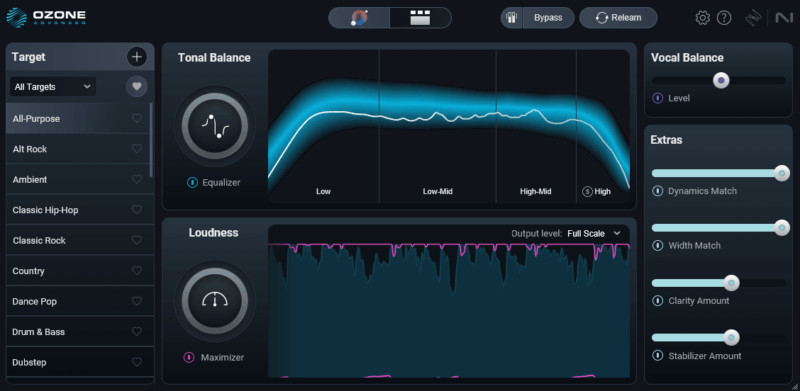Click the Width Match slider handle
Image resolution: width=800 pixels, height=391 pixels.
coord(782,228)
